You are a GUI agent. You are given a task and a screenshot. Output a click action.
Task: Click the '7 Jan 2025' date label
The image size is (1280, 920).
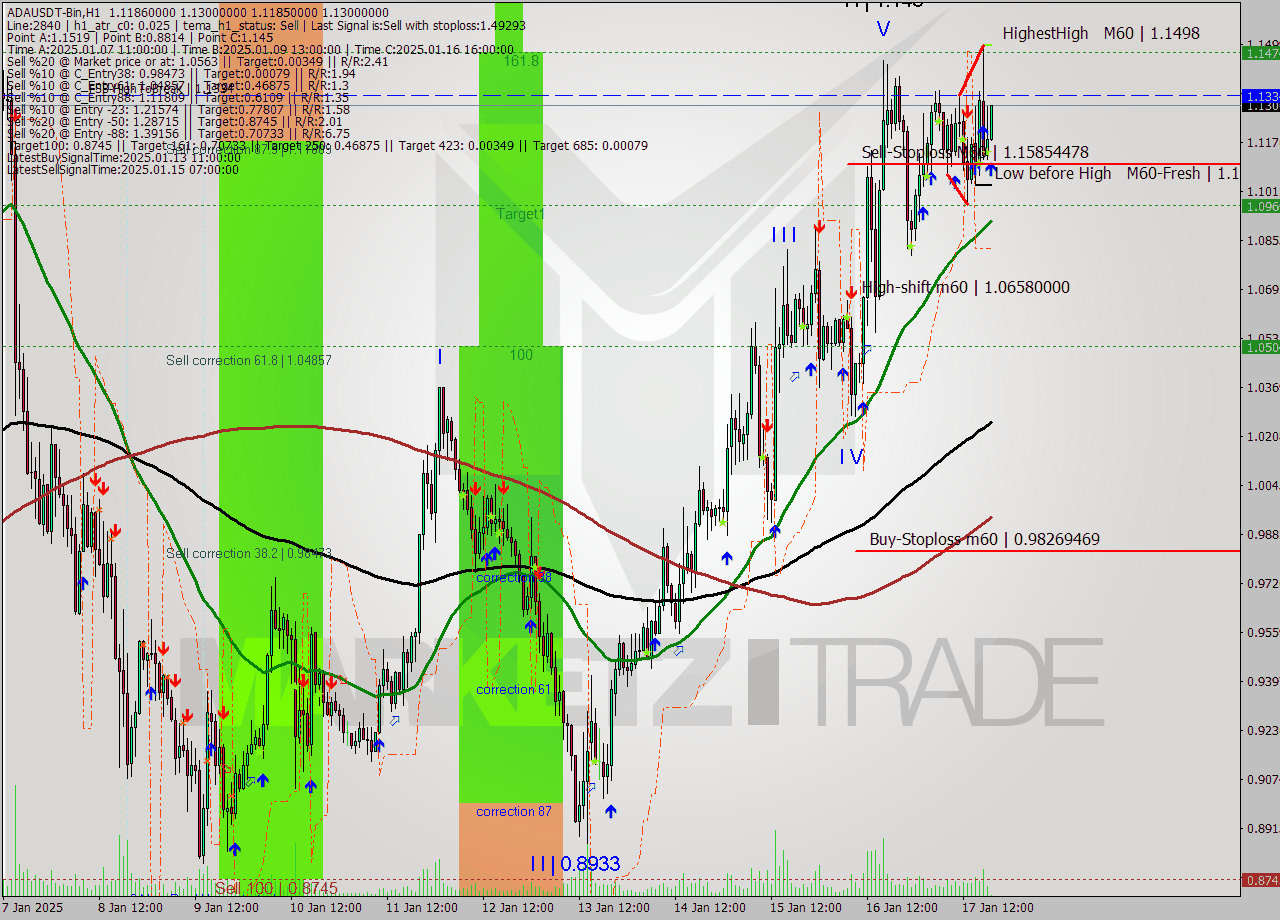click(x=34, y=908)
